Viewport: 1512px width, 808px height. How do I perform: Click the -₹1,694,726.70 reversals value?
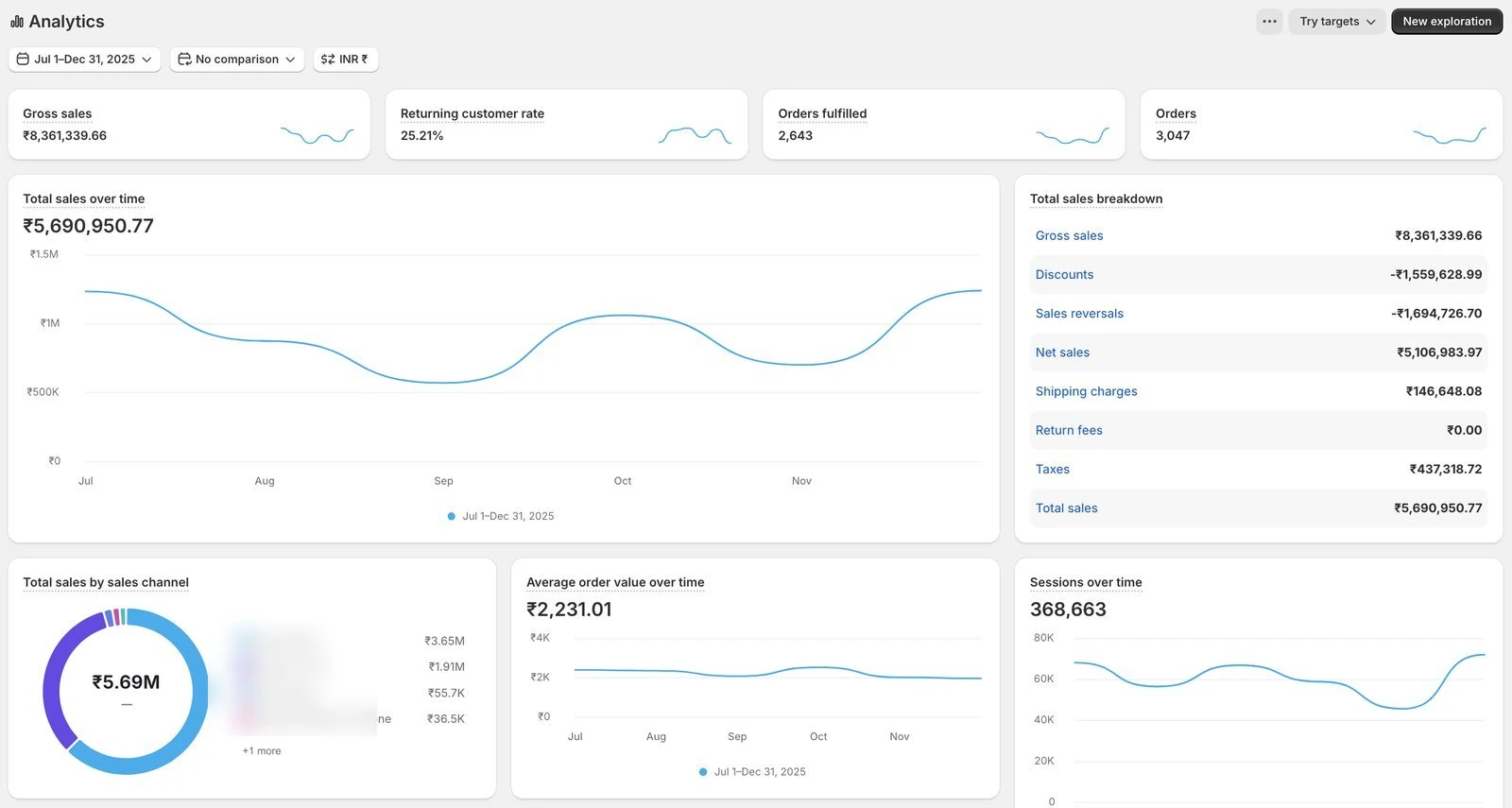pyautogui.click(x=1436, y=313)
